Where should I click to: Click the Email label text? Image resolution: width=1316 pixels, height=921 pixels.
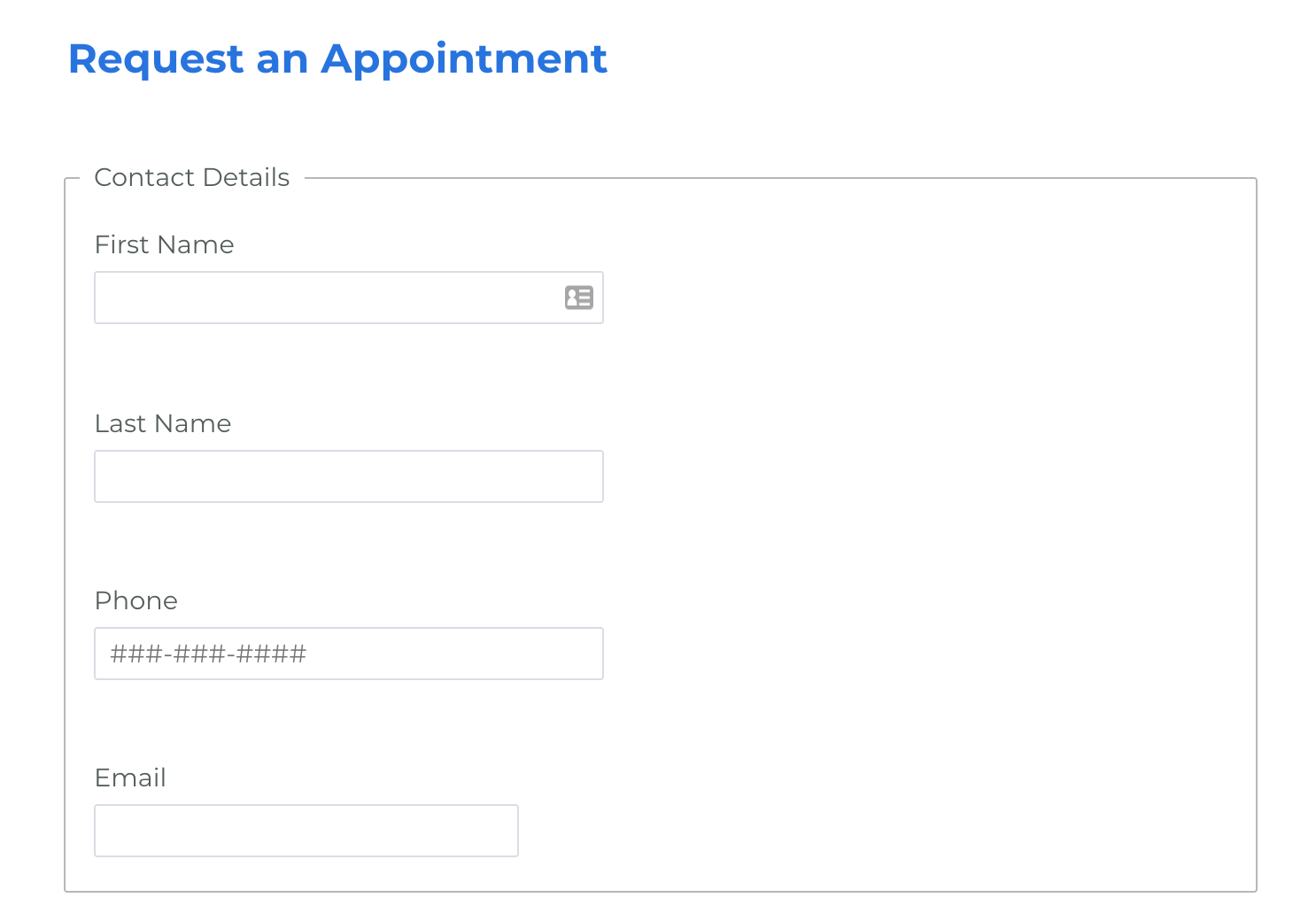click(130, 778)
